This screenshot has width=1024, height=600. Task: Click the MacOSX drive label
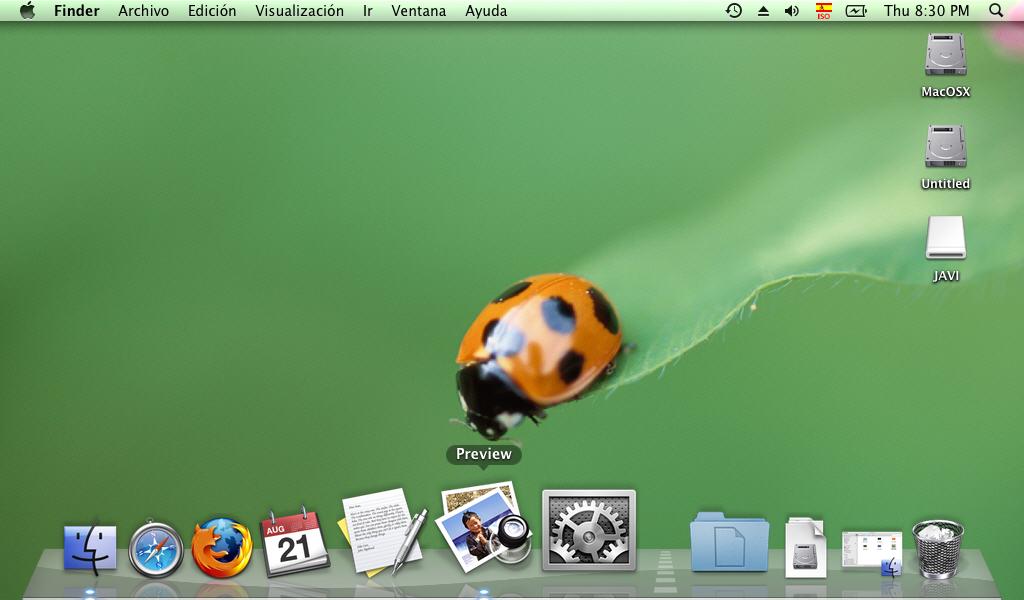[945, 92]
